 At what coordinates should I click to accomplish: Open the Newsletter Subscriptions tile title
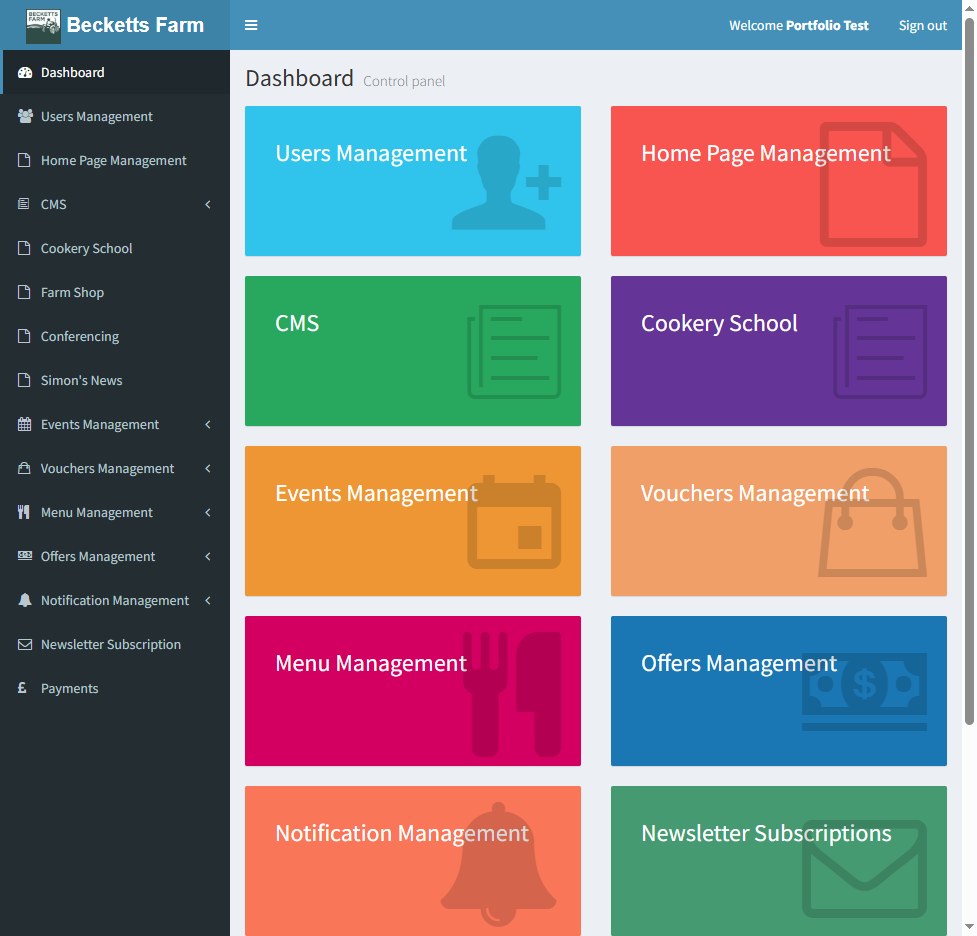(x=766, y=834)
